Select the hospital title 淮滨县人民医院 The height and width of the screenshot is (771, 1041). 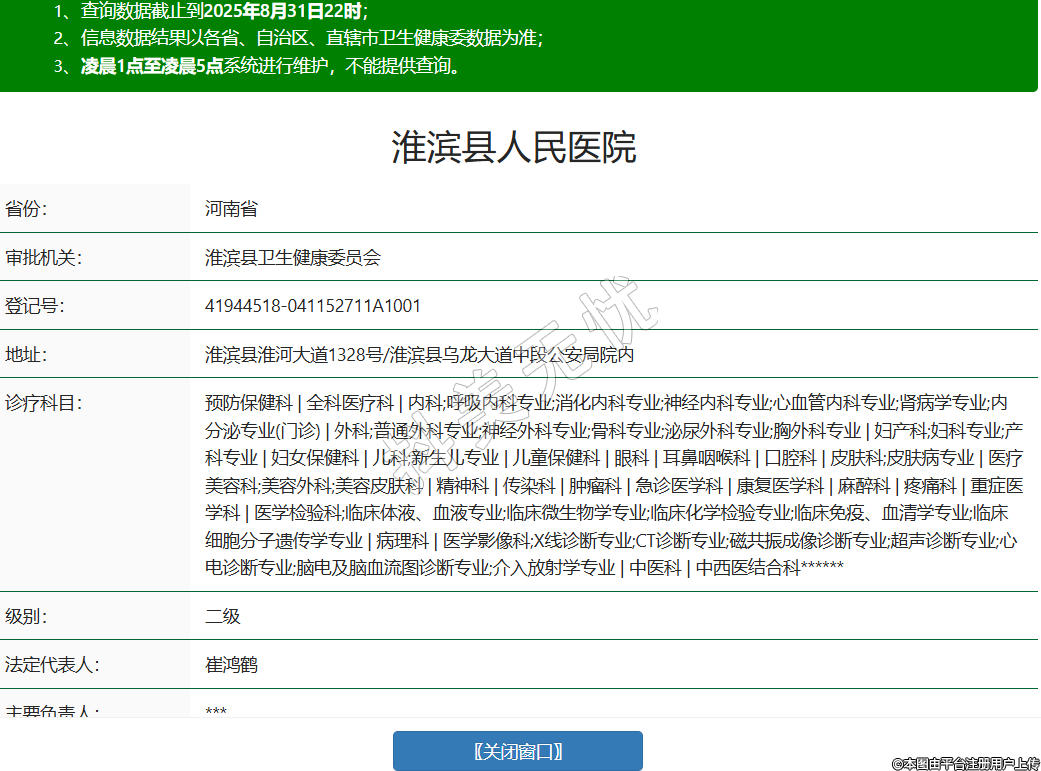point(513,147)
